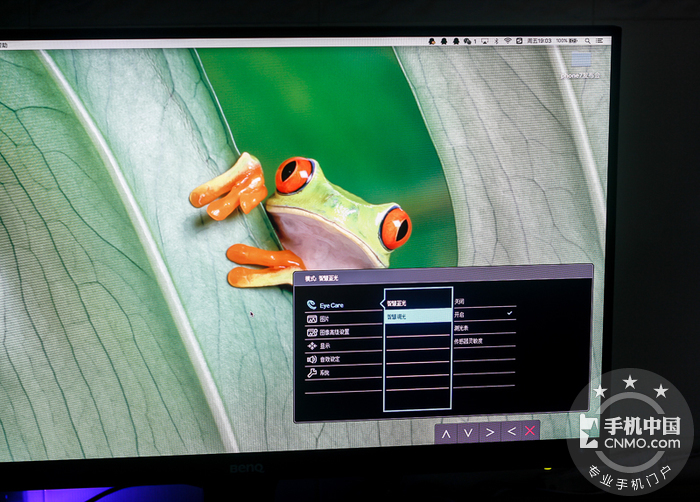
Task: Open the 图片 picture menu icon
Action: point(312,319)
